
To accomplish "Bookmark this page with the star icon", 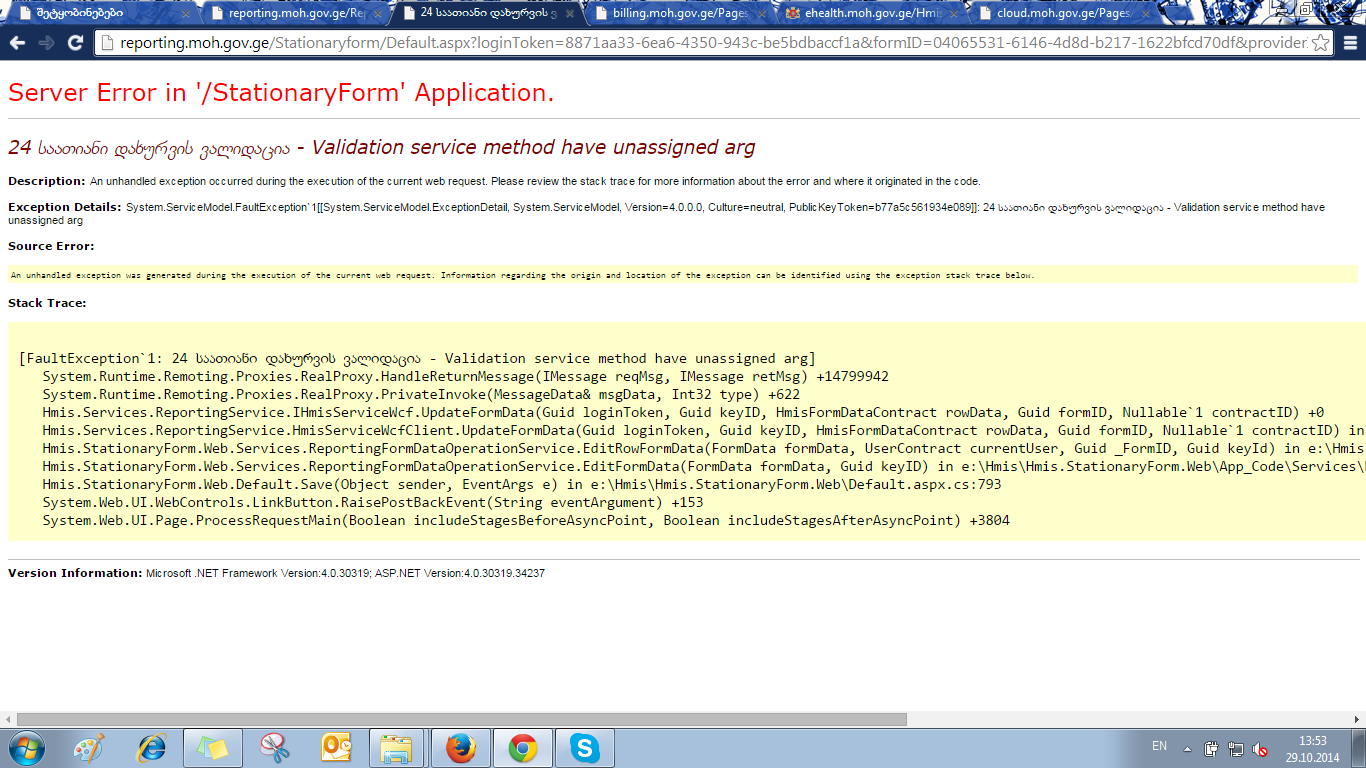I will (x=1320, y=43).
